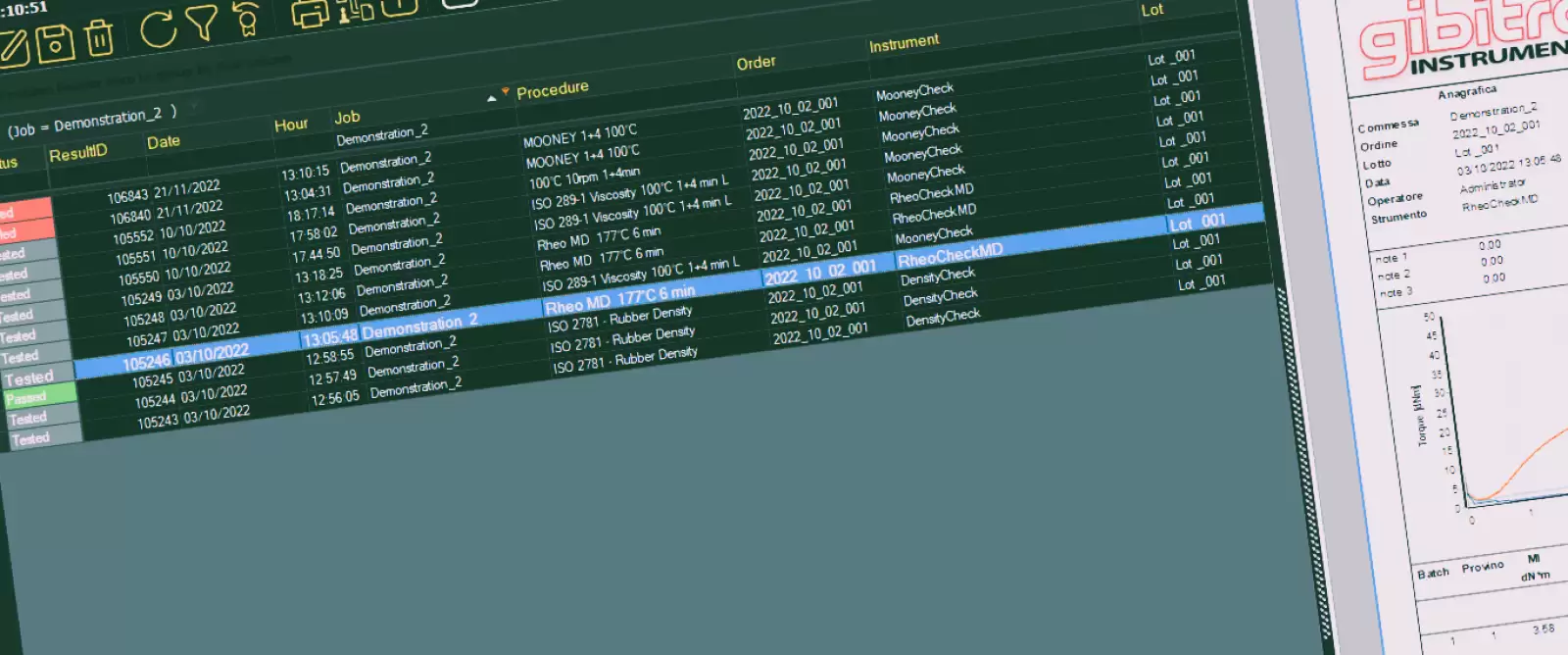
Task: Open the funnel Filter tool
Action: (202, 23)
